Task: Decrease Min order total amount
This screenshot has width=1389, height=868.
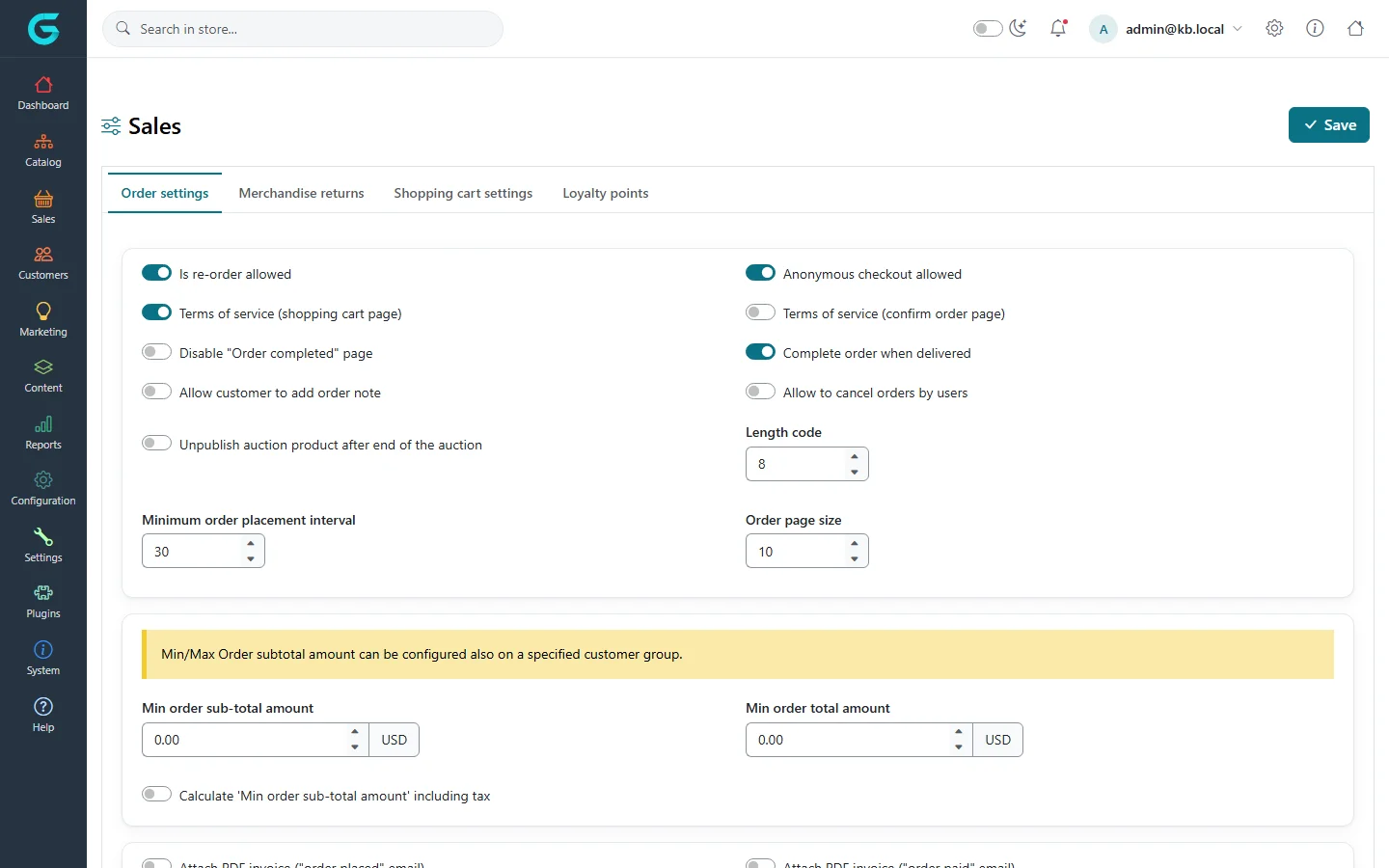Action: pyautogui.click(x=959, y=747)
